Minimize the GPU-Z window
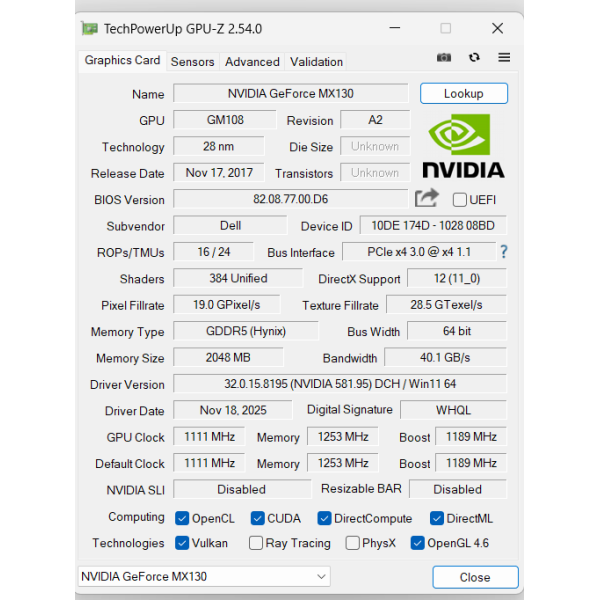Screen dimensions: 600x600 [395, 28]
